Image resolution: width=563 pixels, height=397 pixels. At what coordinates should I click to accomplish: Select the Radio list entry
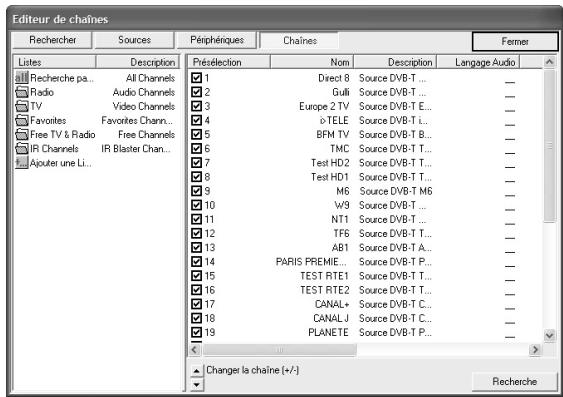pyautogui.click(x=42, y=92)
